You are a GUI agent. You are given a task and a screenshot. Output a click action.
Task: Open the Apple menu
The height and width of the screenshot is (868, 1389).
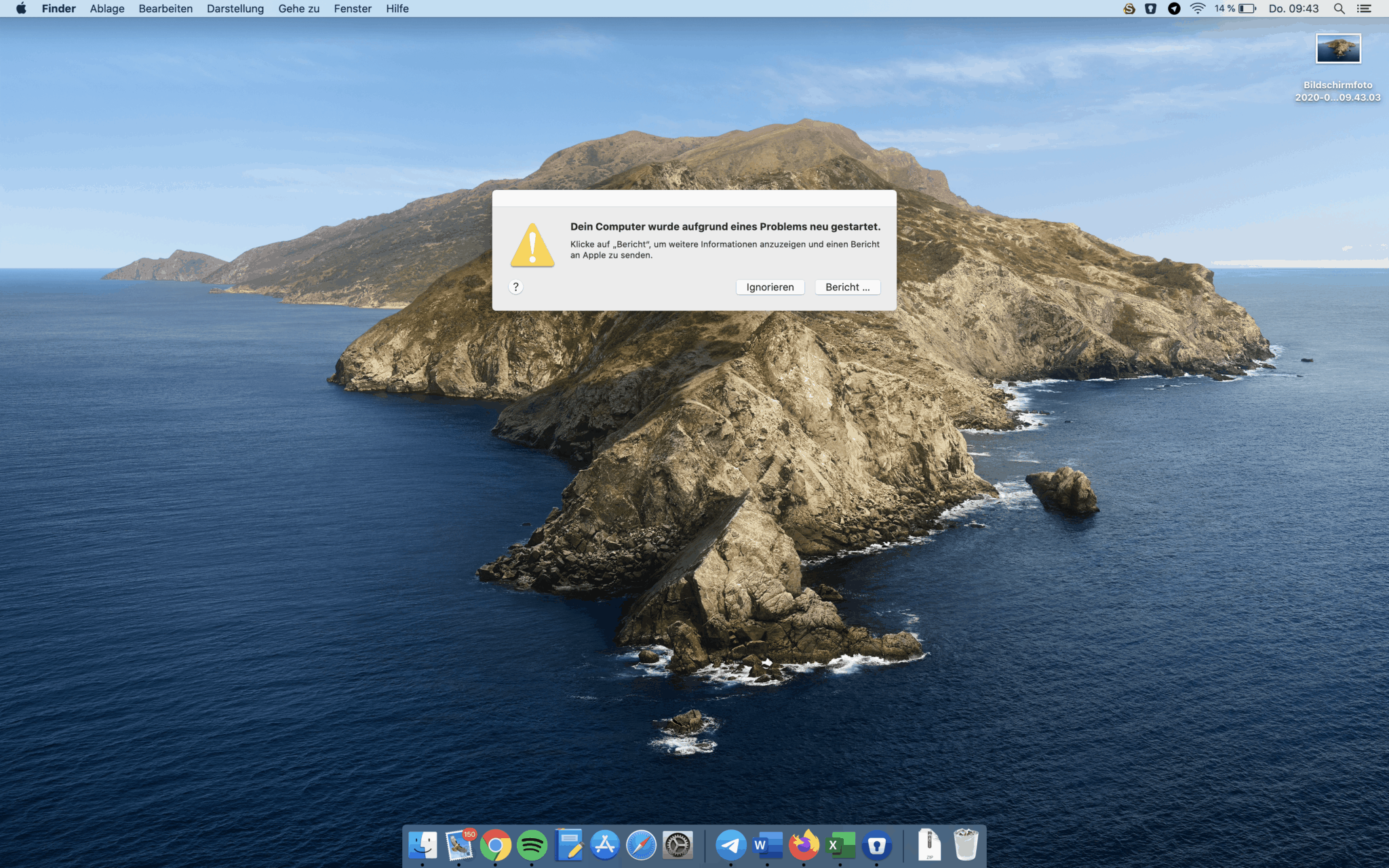(x=21, y=9)
